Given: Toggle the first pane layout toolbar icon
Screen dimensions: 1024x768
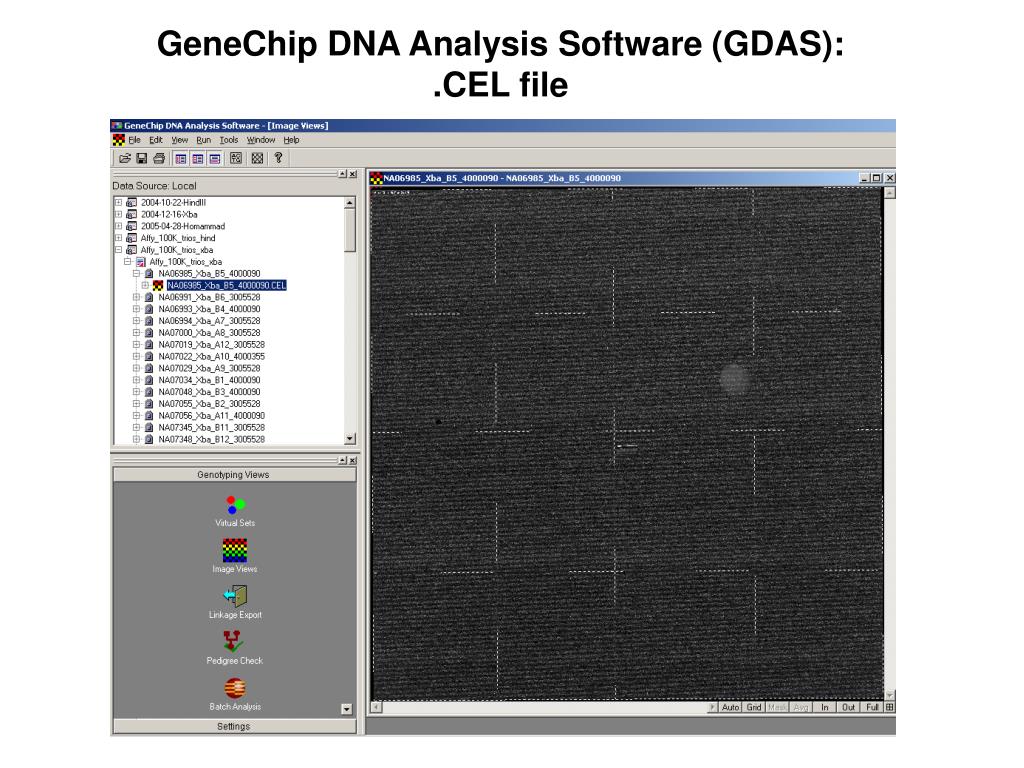Looking at the screenshot, I should pyautogui.click(x=181, y=158).
